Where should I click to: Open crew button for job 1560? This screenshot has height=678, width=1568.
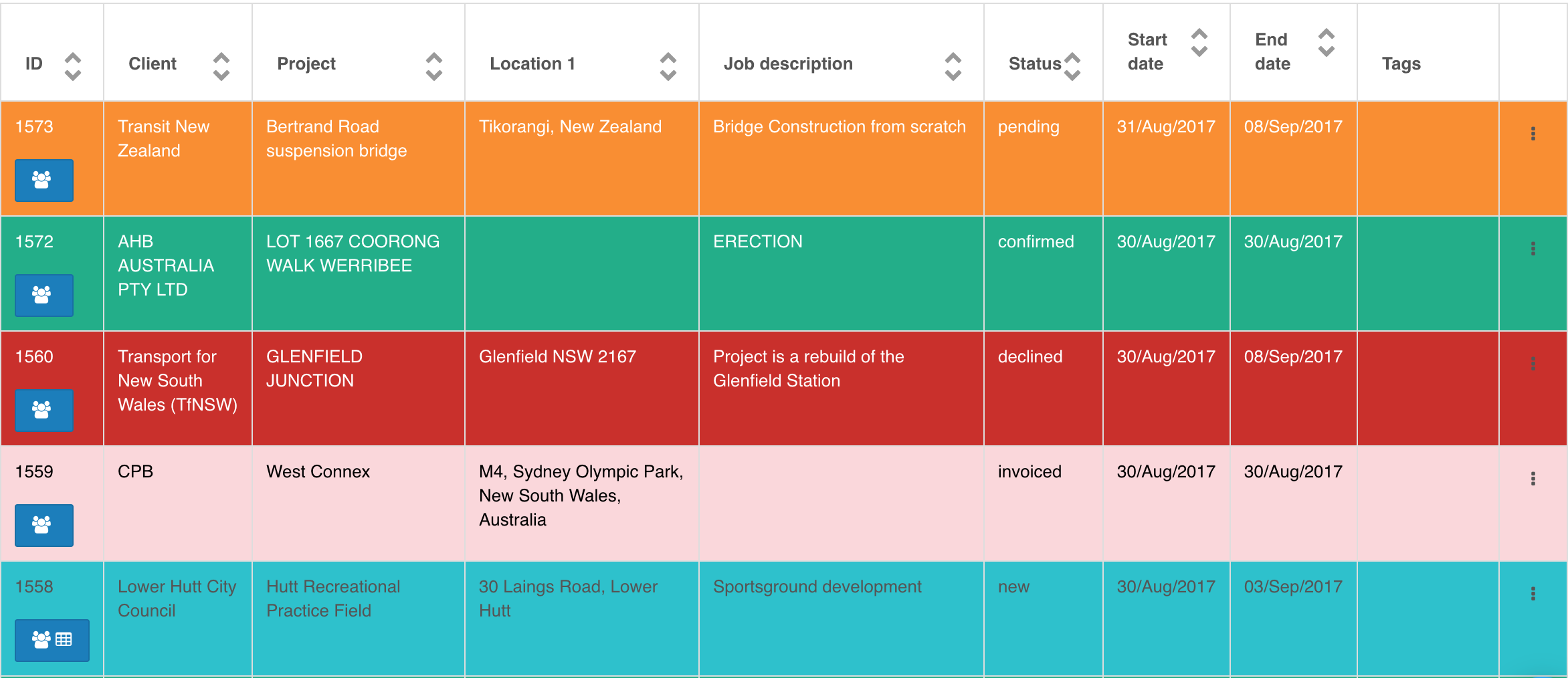click(x=43, y=410)
